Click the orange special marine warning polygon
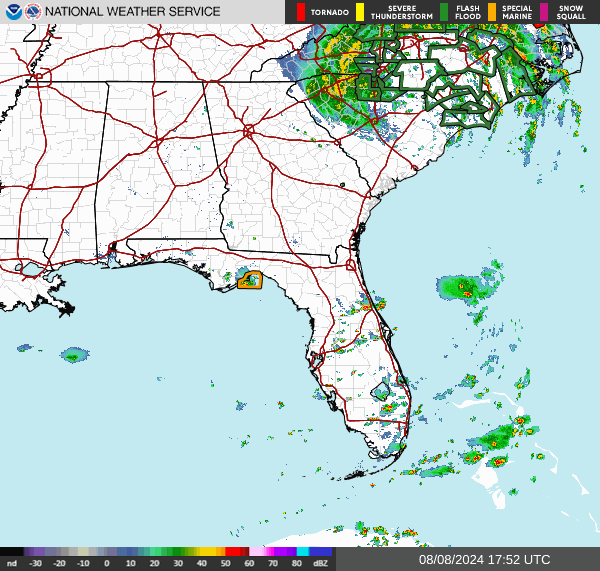The image size is (600, 571). (250, 280)
